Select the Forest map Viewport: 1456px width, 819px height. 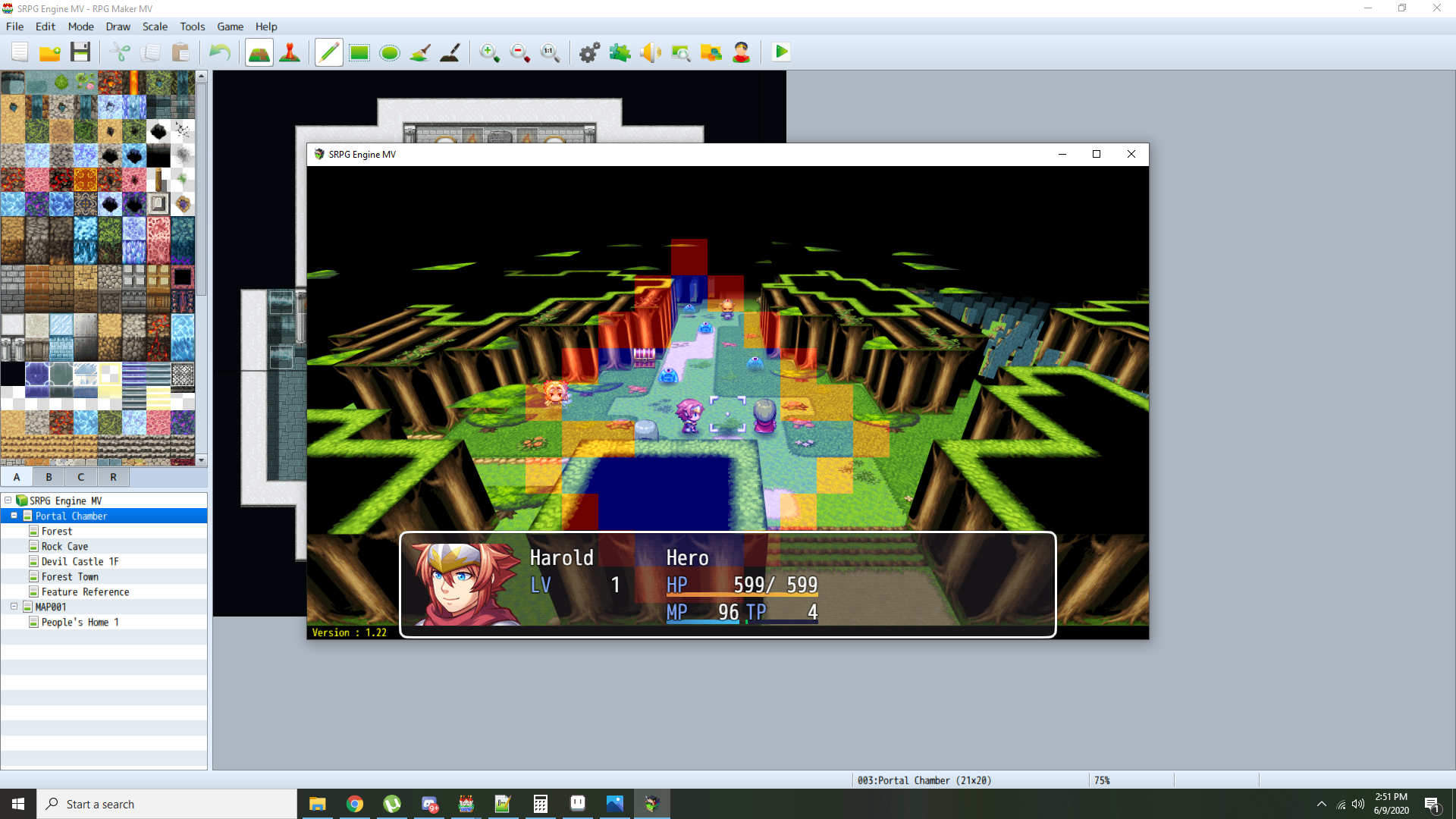coord(57,531)
